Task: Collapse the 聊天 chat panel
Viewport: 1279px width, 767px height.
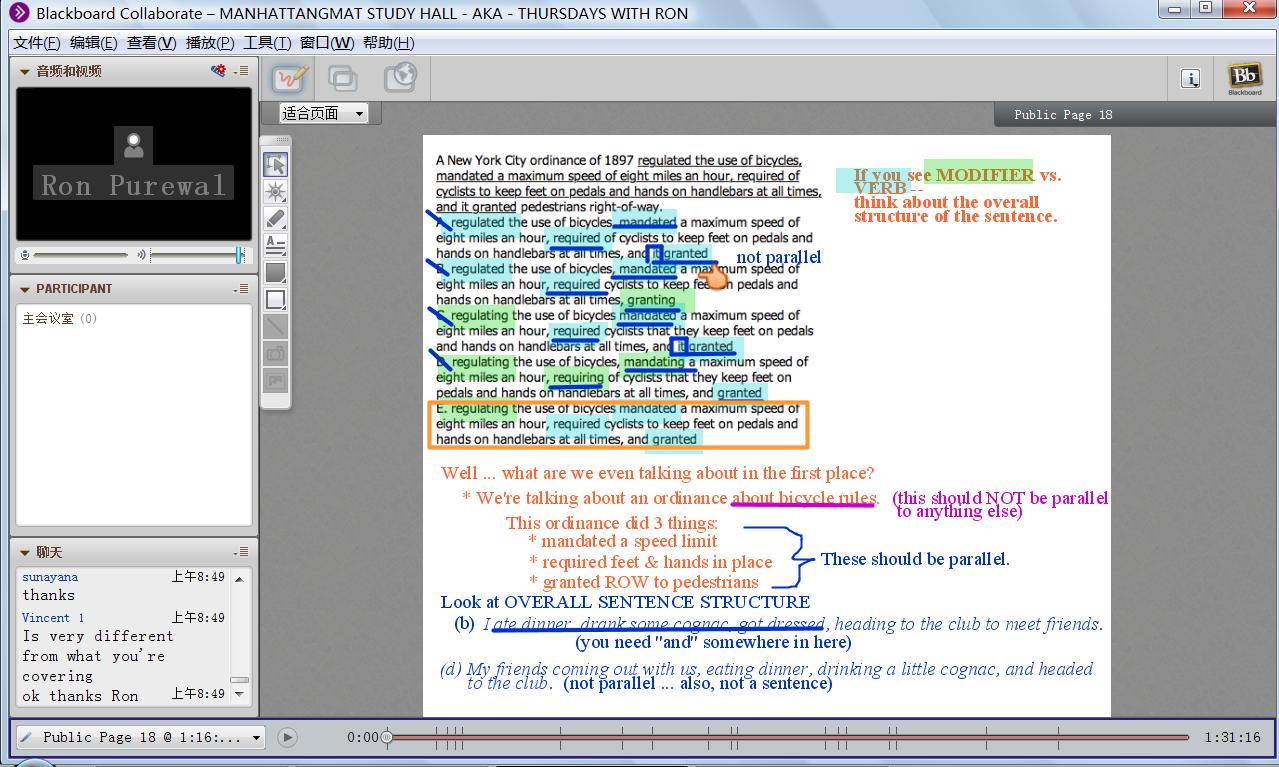Action: [x=25, y=552]
